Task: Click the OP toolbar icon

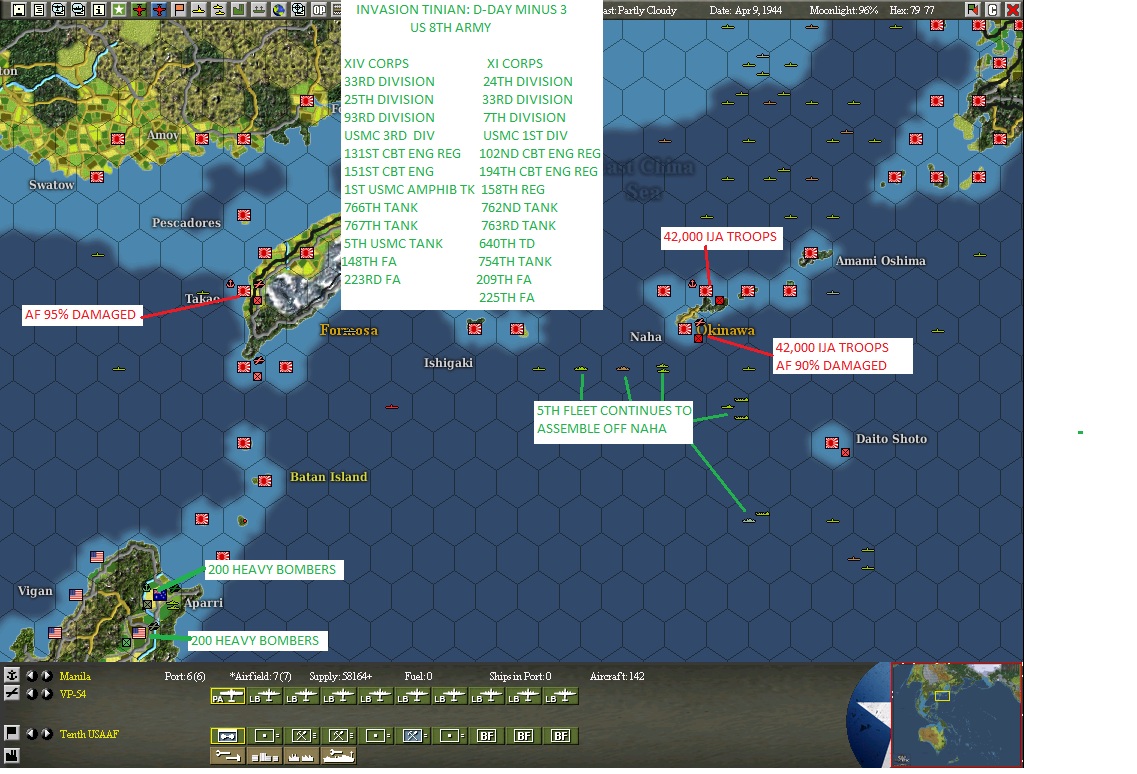Action: (318, 10)
